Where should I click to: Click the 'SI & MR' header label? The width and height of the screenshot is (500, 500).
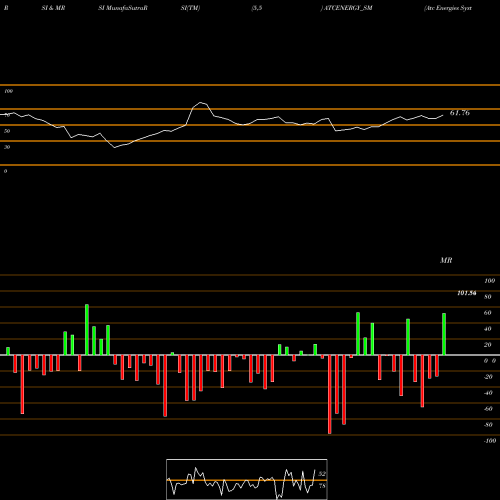(x=53, y=8)
